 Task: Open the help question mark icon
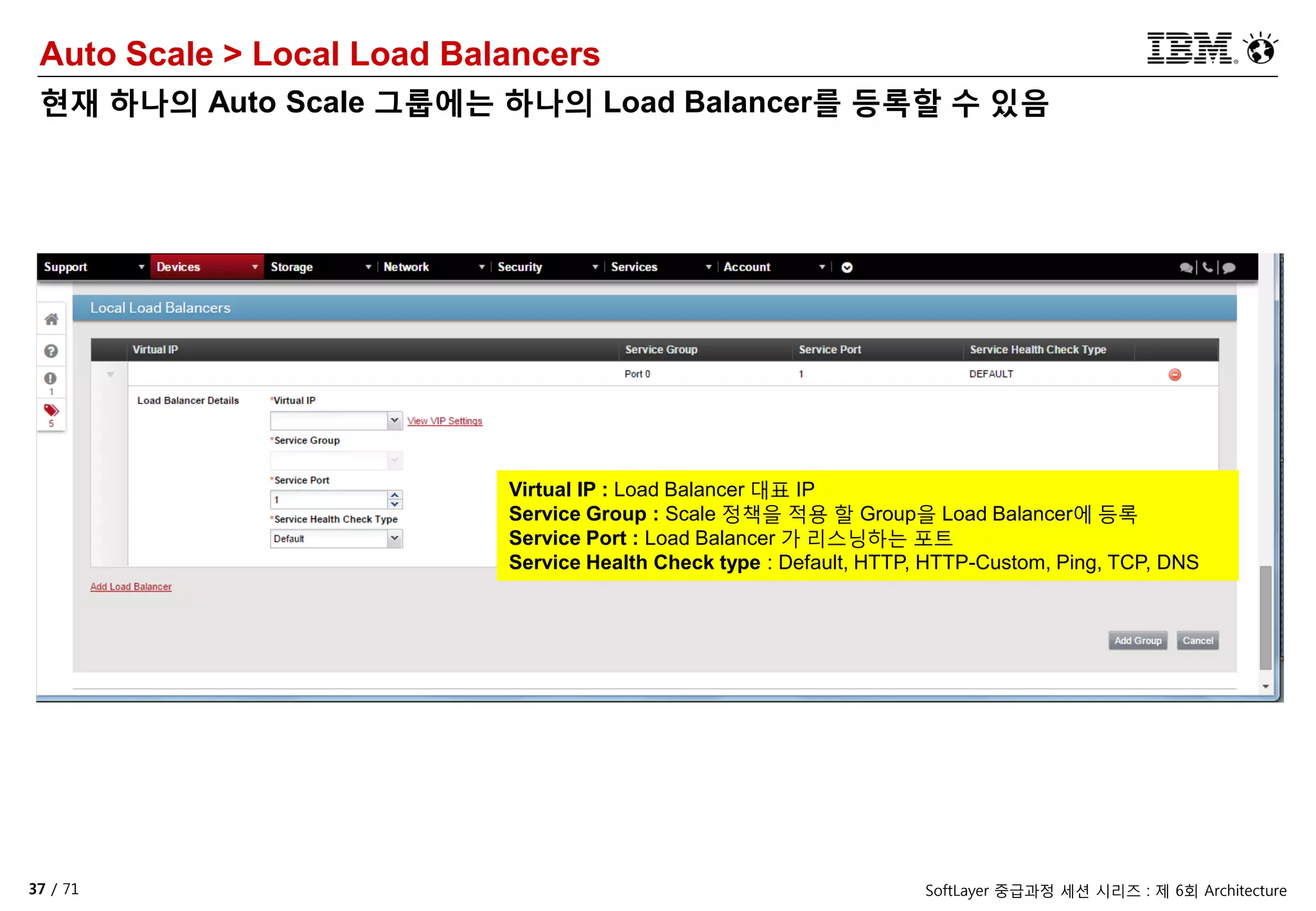[x=51, y=351]
